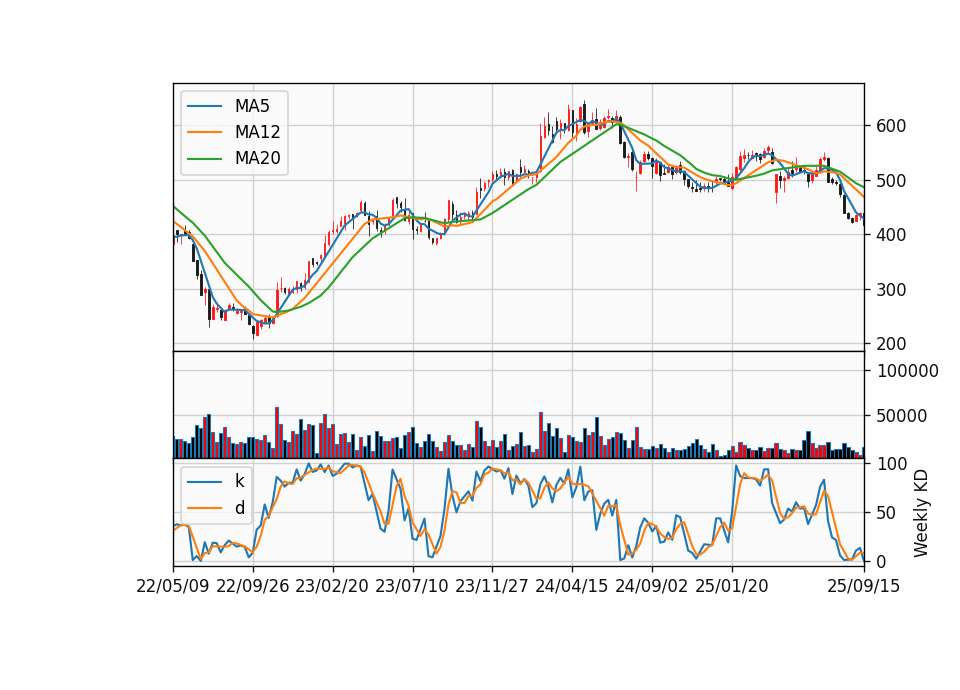Click the 200 price axis label

pos(891,344)
